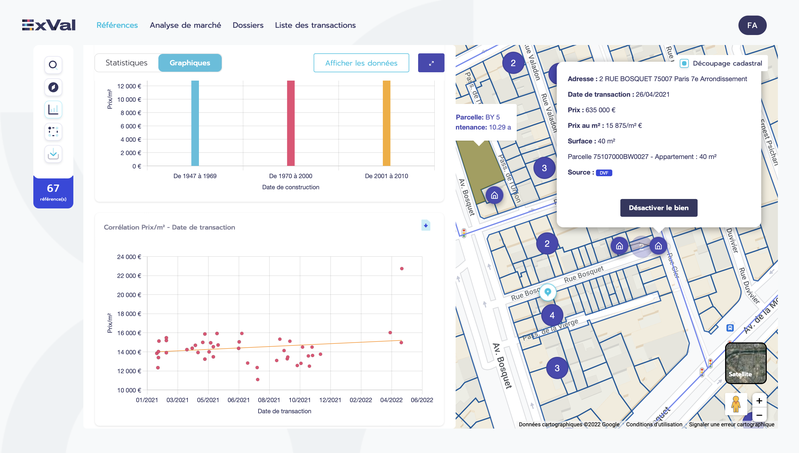The width and height of the screenshot is (799, 453).
Task: Open the bar chart icon in sidebar
Action: (x=53, y=110)
